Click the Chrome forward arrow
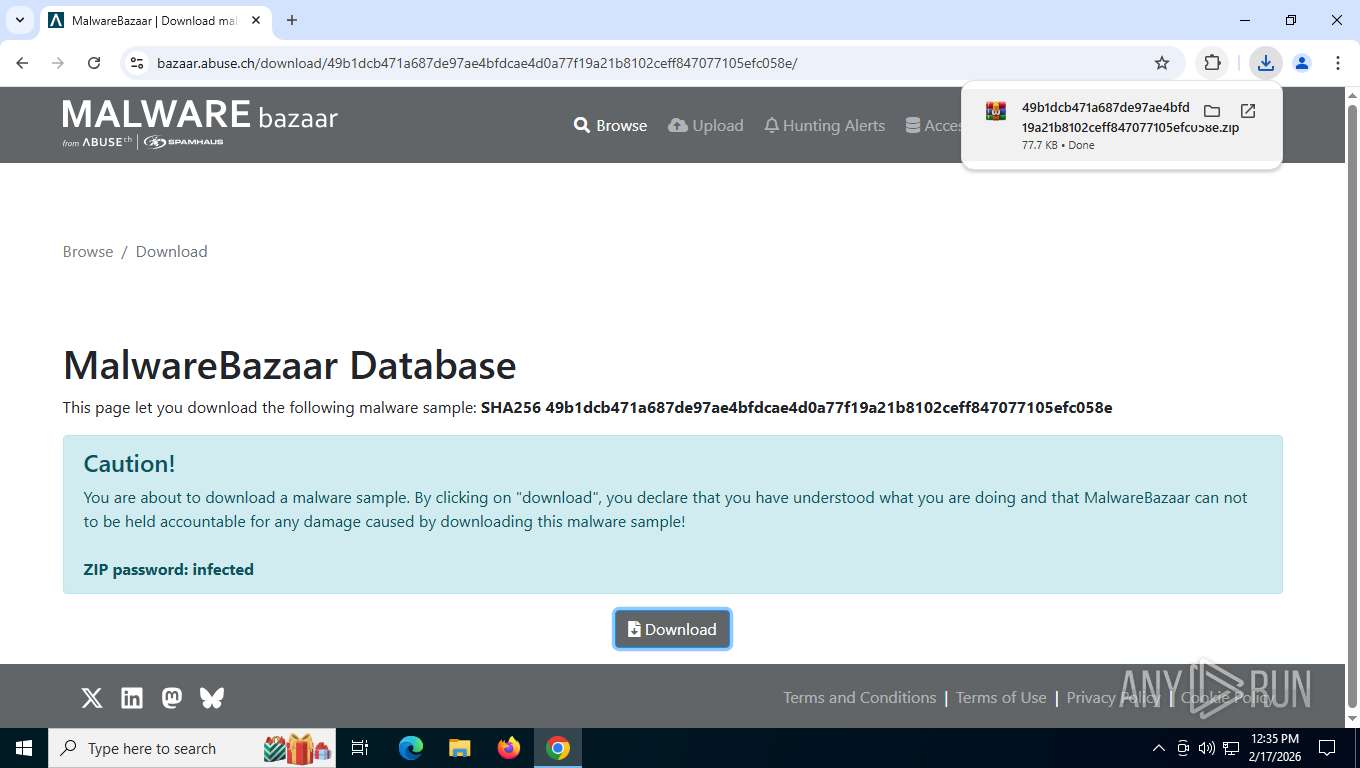This screenshot has width=1360, height=768. pyautogui.click(x=58, y=63)
